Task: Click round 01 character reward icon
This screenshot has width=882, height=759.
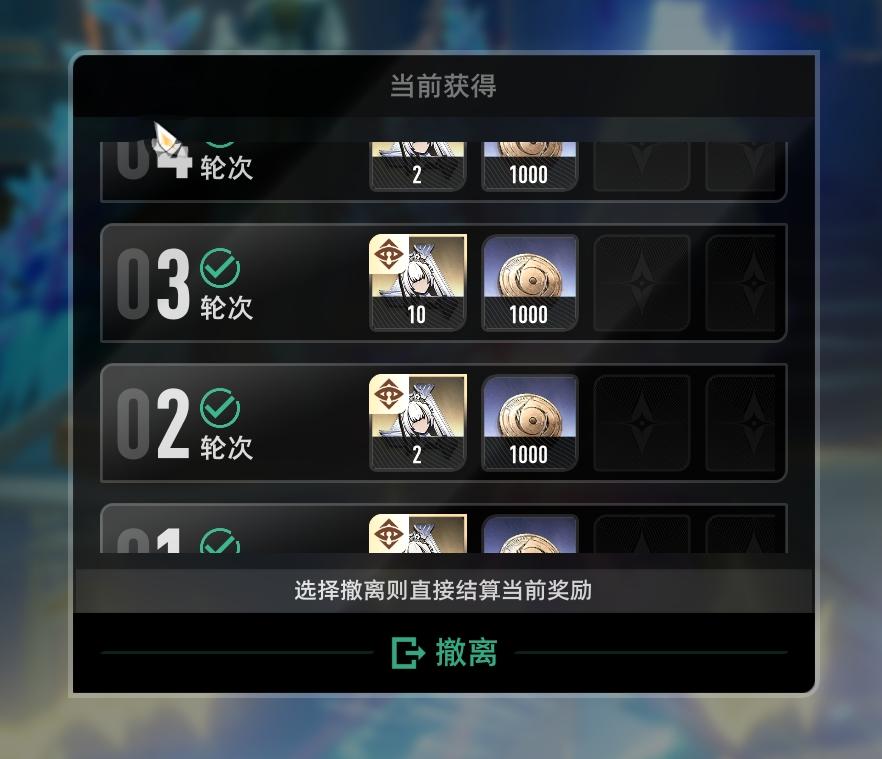Action: pyautogui.click(x=417, y=533)
